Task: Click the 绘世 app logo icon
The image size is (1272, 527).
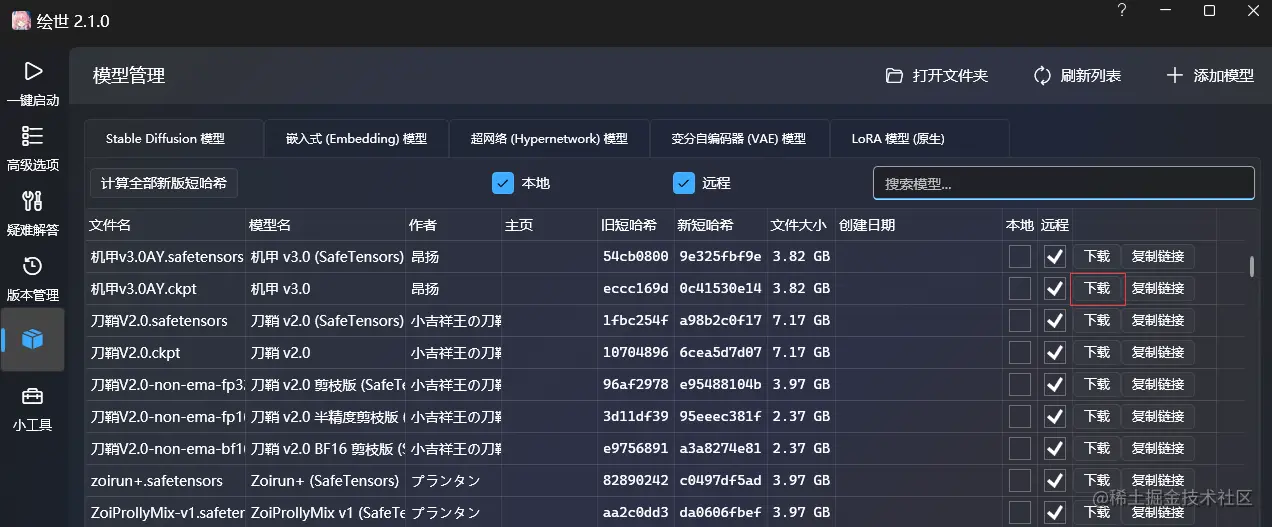Action: 20,21
